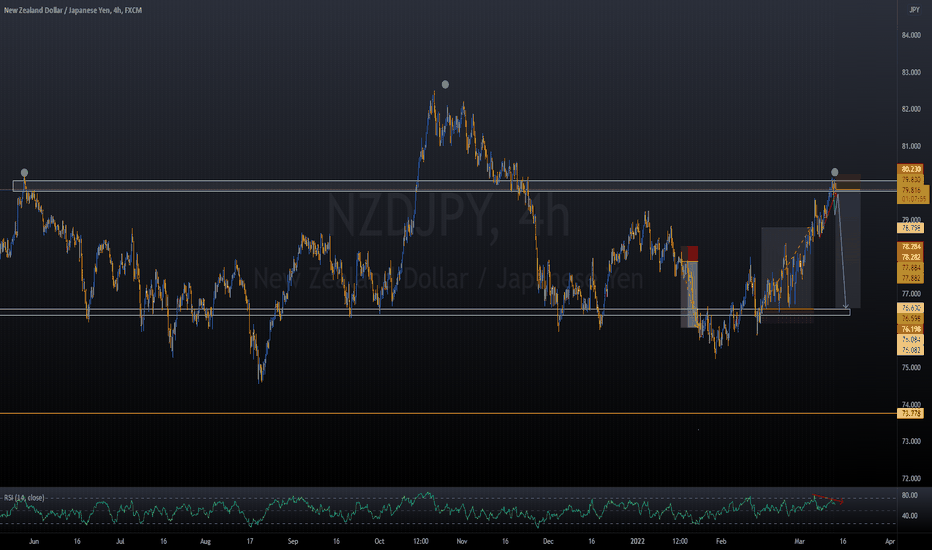The image size is (932, 550).
Task: Click the 77.000 price axis label
Action: [911, 294]
